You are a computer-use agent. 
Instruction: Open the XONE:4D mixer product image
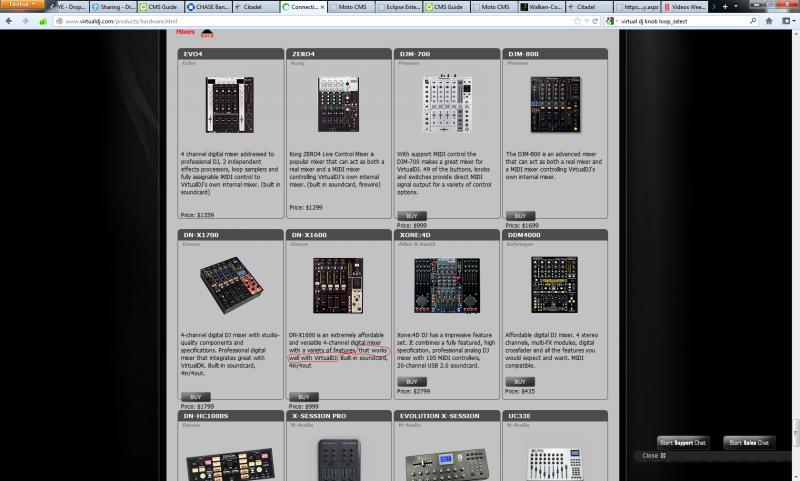tap(447, 285)
